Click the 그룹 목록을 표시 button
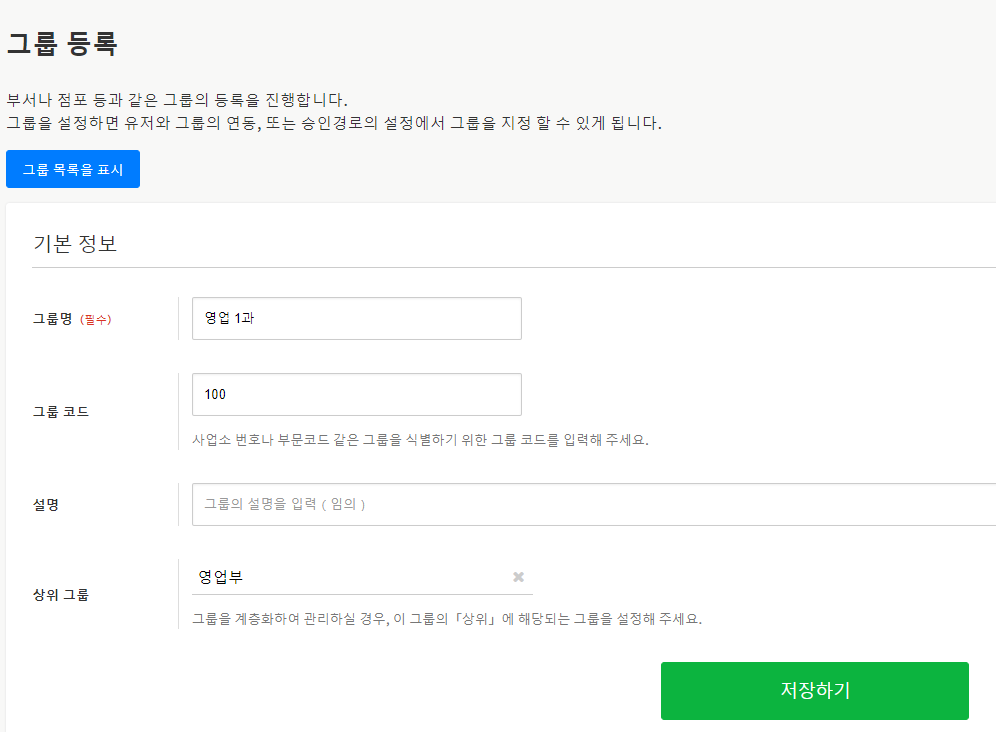The width and height of the screenshot is (996, 732). coord(73,170)
